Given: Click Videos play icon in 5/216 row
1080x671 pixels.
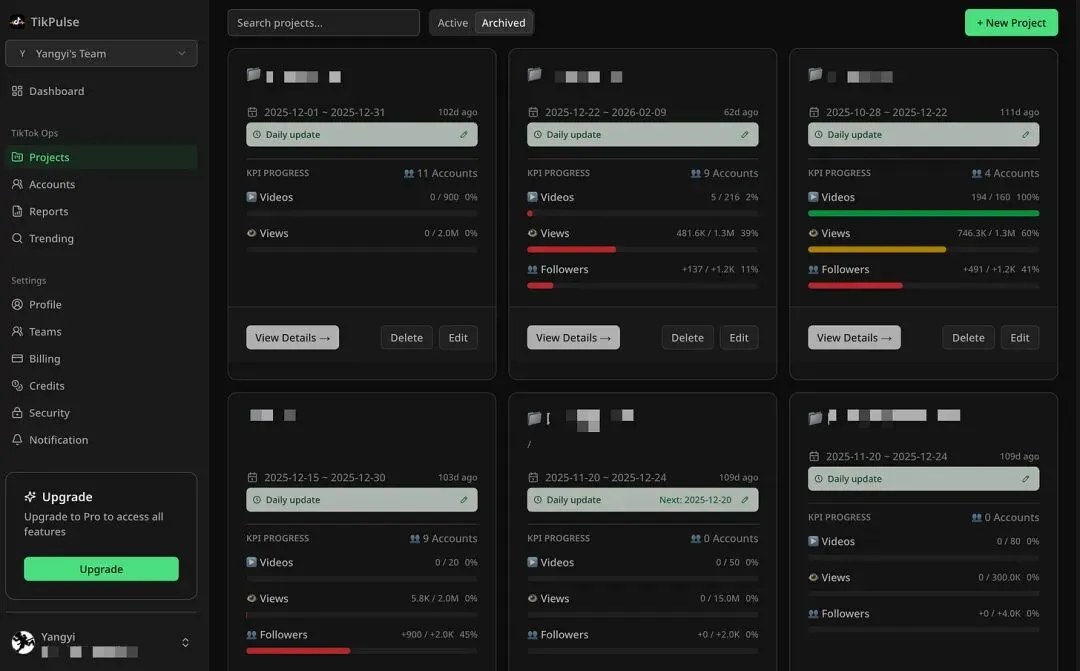Looking at the screenshot, I should [x=532, y=197].
